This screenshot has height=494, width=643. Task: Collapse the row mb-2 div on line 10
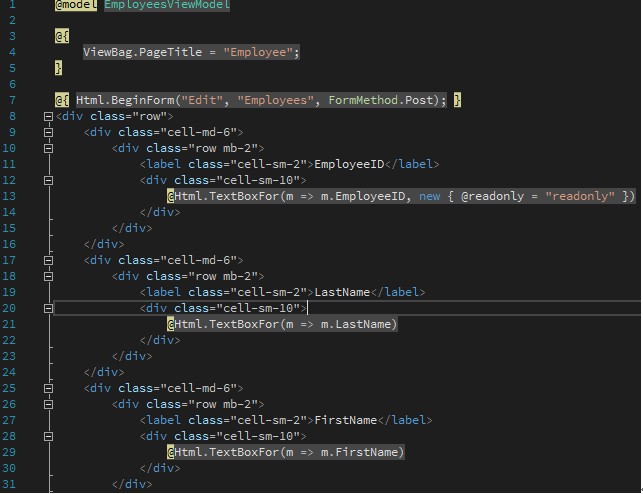point(48,148)
